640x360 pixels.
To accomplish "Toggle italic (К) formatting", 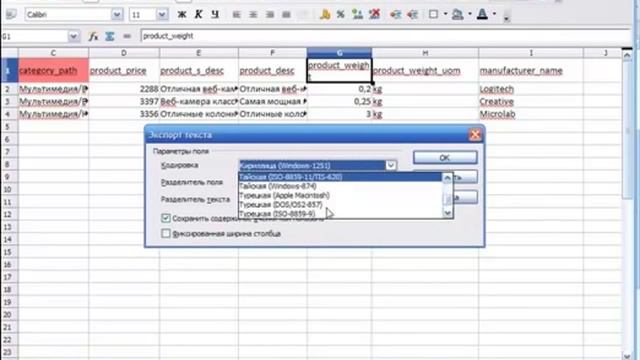I will click(198, 15).
